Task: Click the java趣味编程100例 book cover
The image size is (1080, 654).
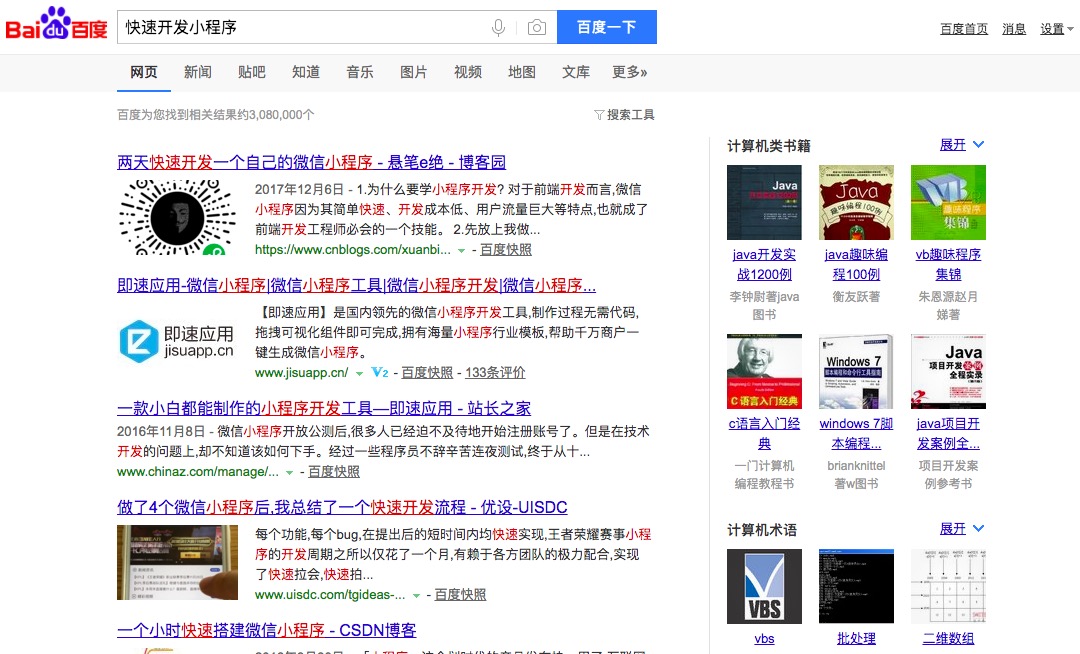Action: point(856,202)
